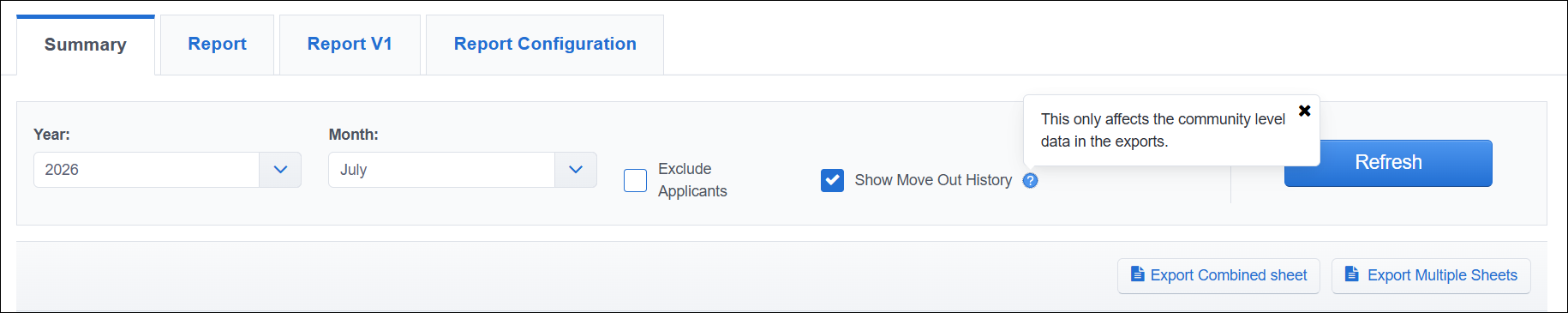This screenshot has height=313, width=1568.
Task: Click the Exclude Applicants label text
Action: click(692, 180)
